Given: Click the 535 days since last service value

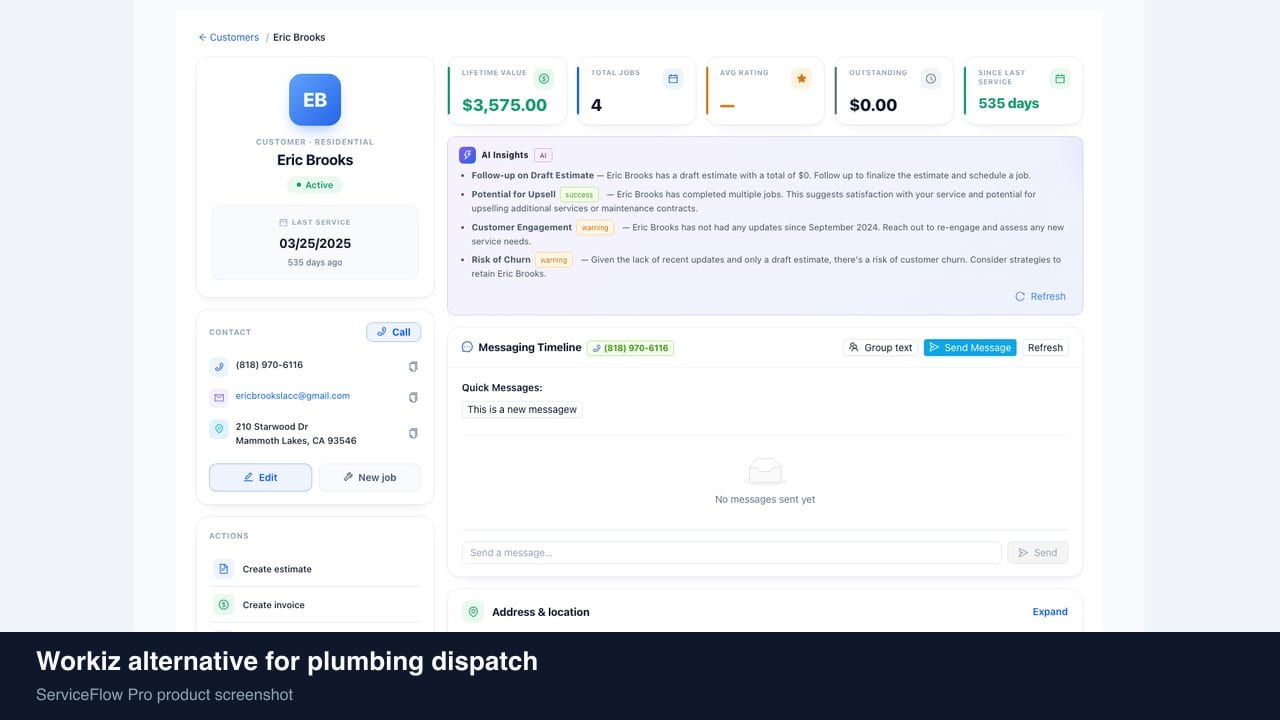Looking at the screenshot, I should click(x=1008, y=103).
